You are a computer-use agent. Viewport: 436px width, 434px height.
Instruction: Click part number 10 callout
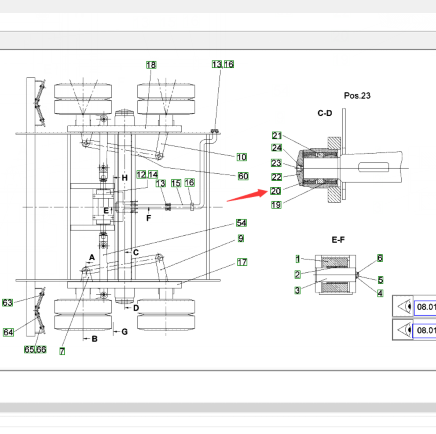point(241,157)
